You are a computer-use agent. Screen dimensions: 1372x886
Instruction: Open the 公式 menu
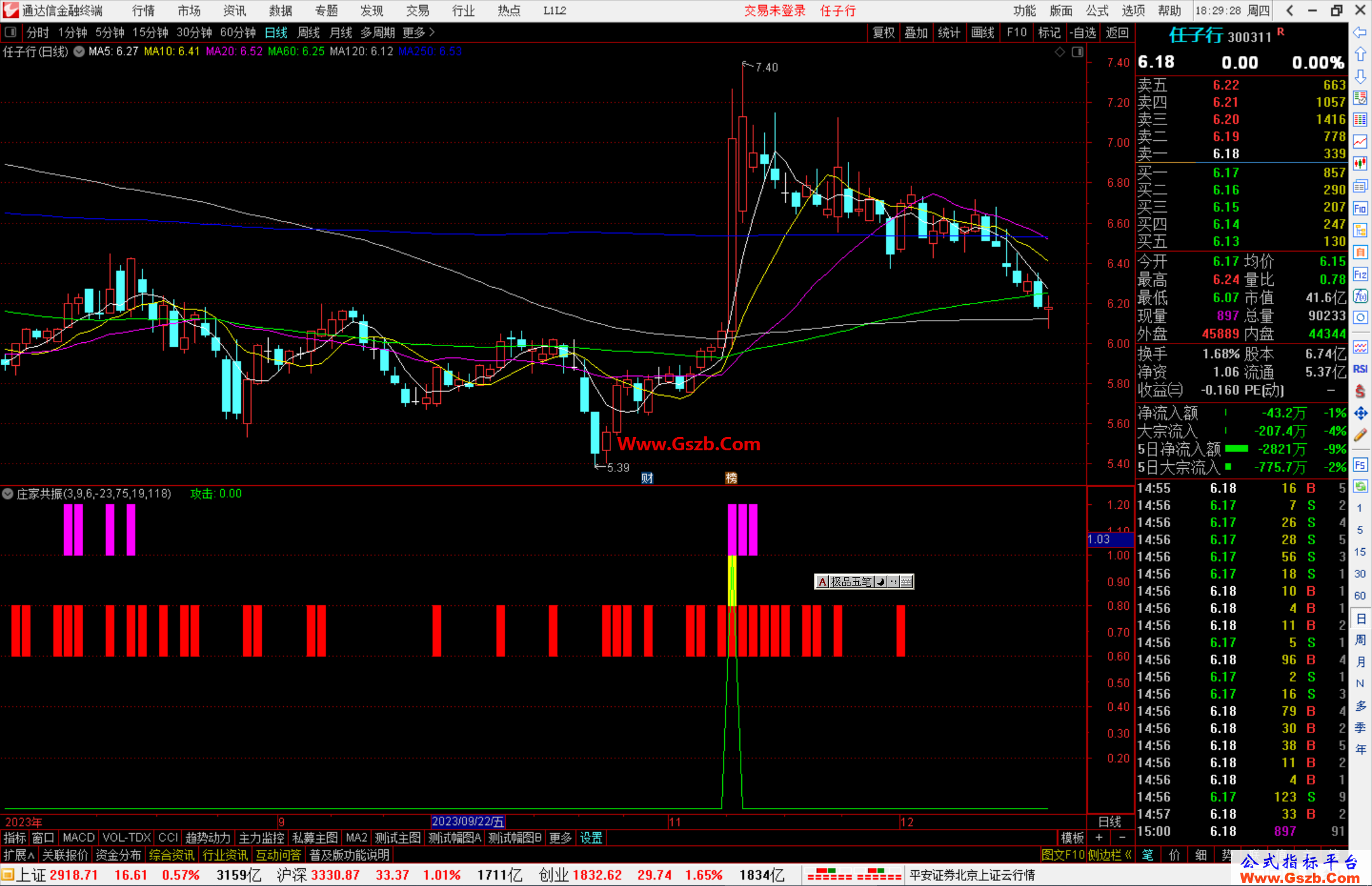pyautogui.click(x=1097, y=10)
